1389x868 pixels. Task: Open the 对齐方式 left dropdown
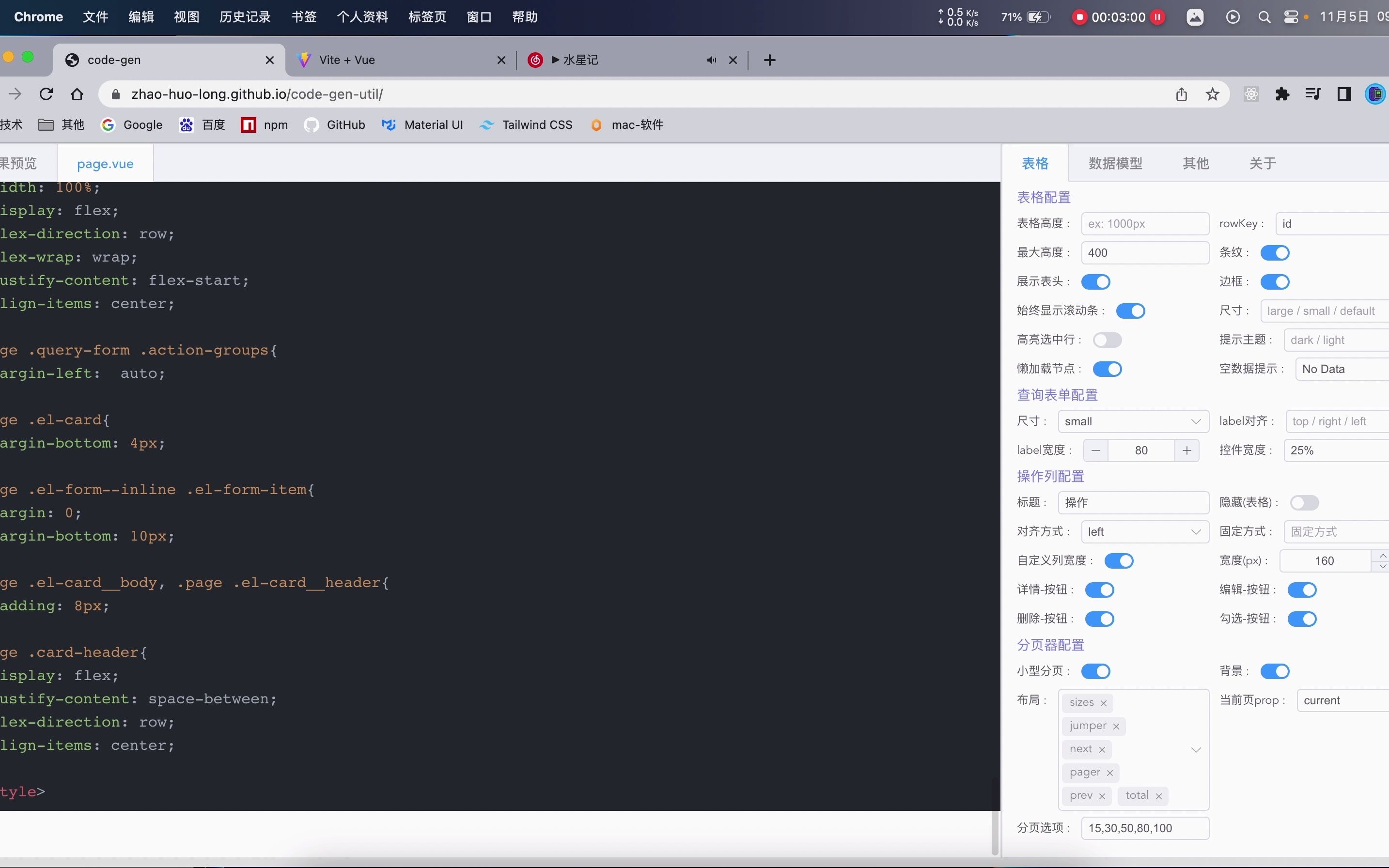[x=1144, y=531]
